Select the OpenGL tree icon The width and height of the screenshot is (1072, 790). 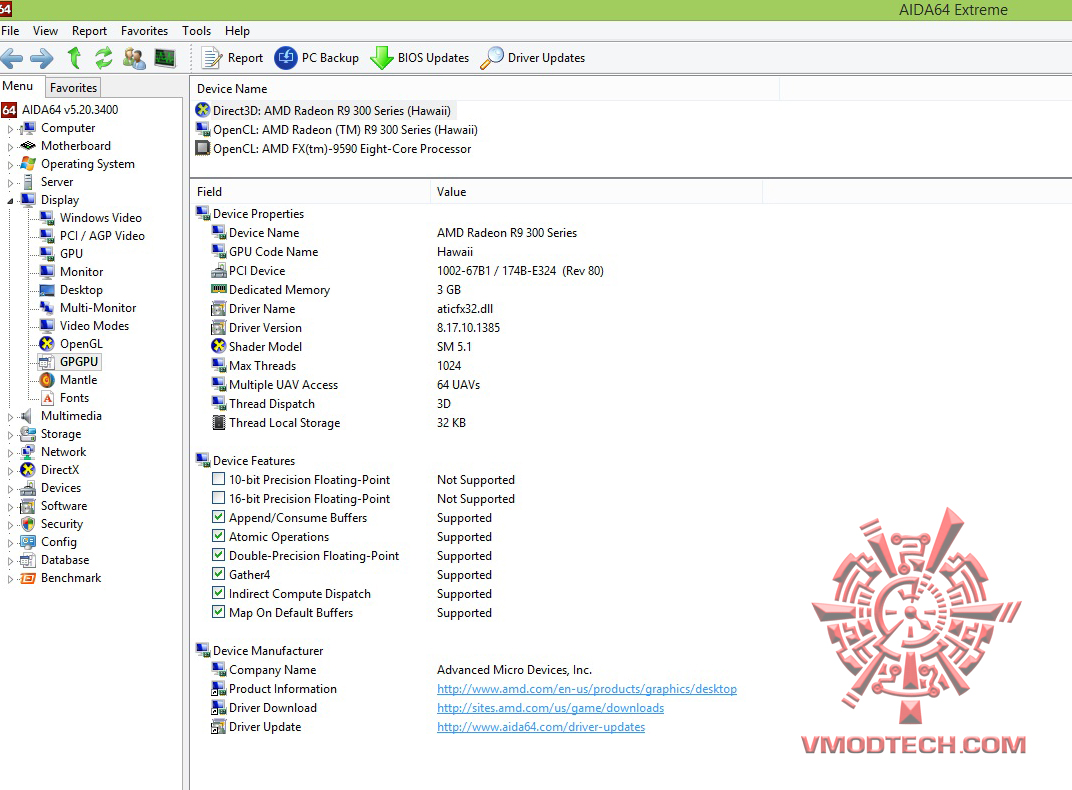46,344
